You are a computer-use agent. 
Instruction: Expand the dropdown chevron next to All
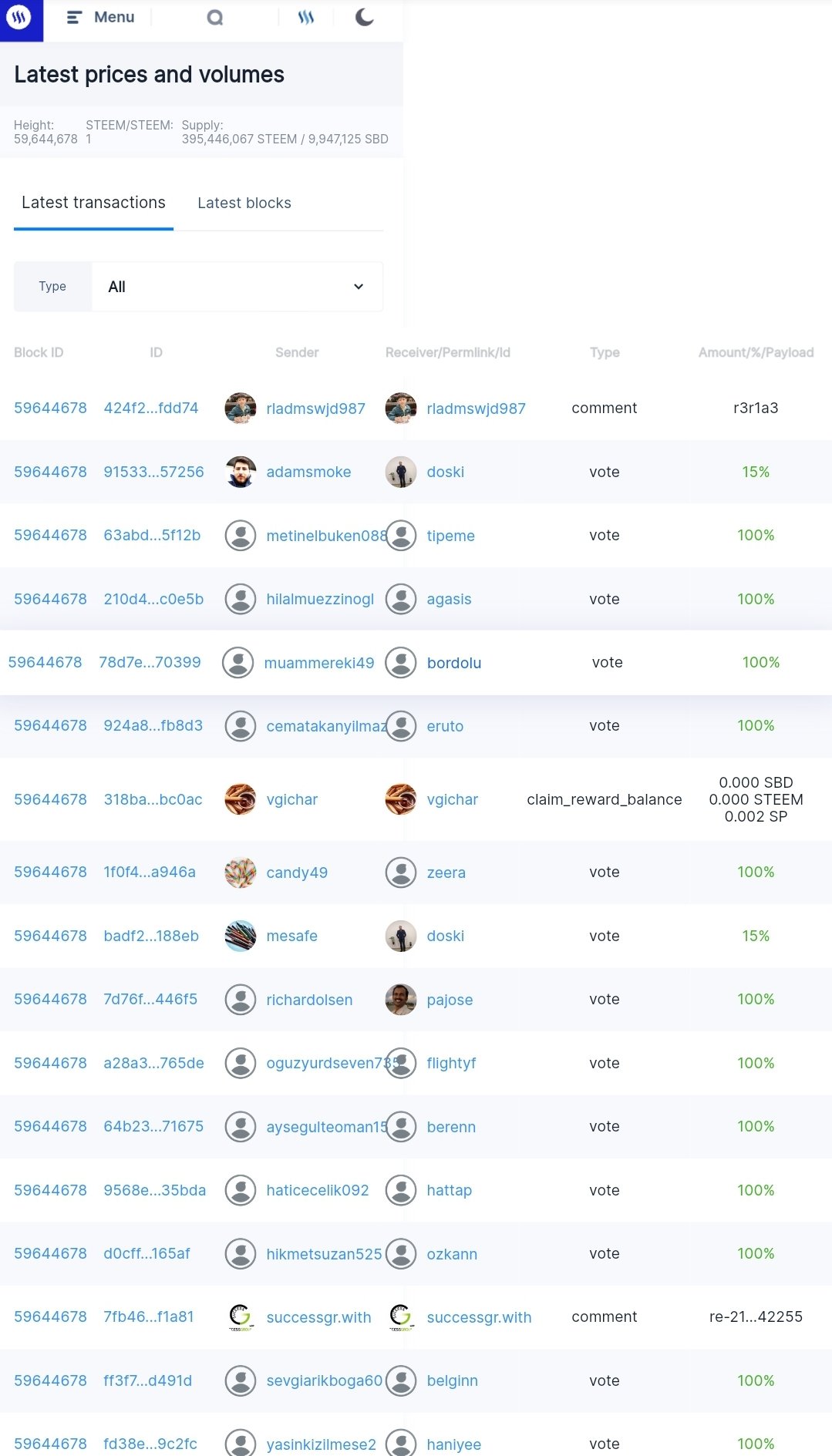359,287
